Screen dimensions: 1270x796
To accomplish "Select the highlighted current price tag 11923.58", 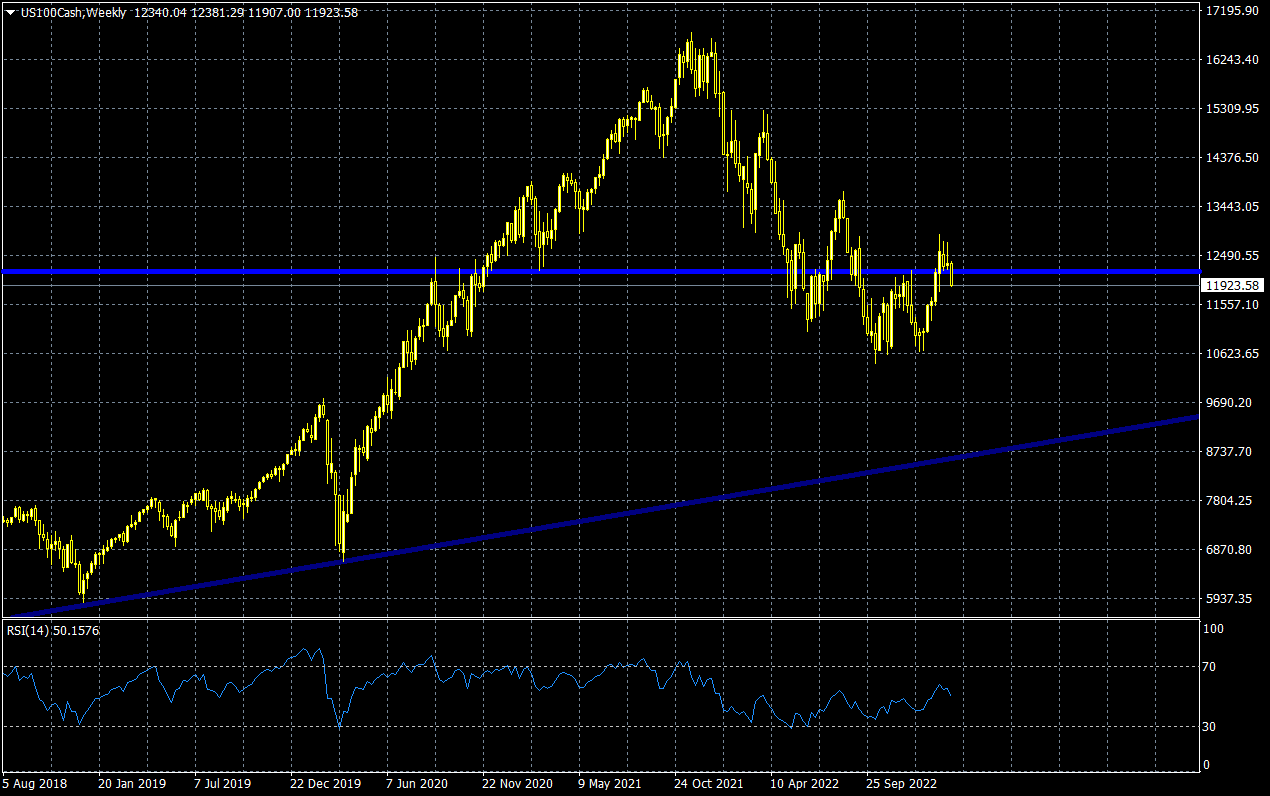I will click(x=1232, y=285).
